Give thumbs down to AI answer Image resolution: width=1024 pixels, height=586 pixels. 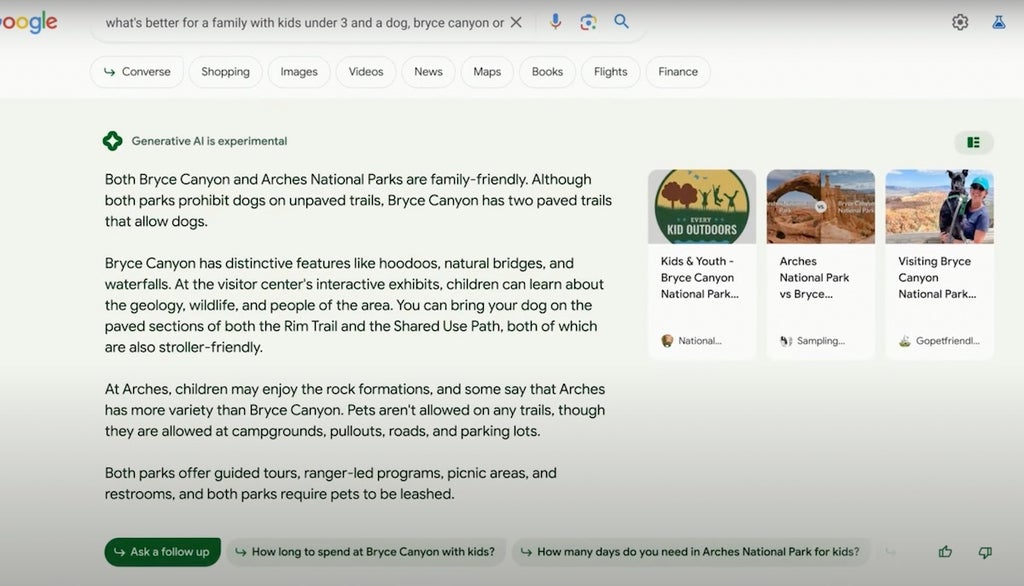985,552
